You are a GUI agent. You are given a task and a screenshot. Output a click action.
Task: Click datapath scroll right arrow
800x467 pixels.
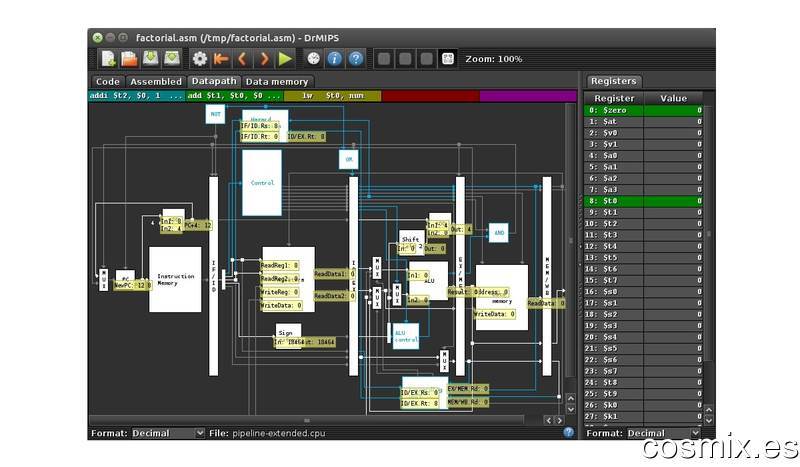(x=559, y=421)
